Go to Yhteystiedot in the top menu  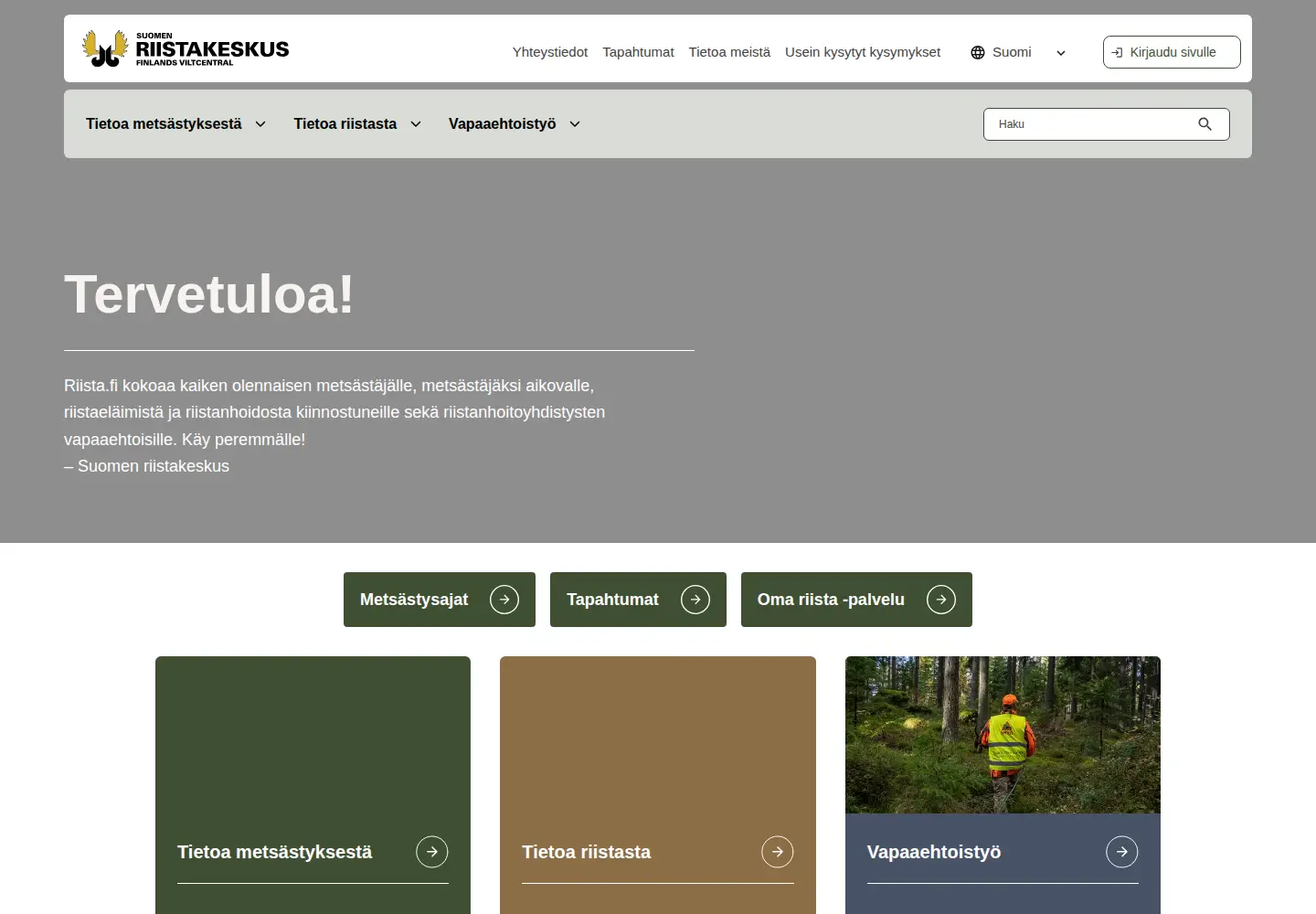click(x=550, y=52)
